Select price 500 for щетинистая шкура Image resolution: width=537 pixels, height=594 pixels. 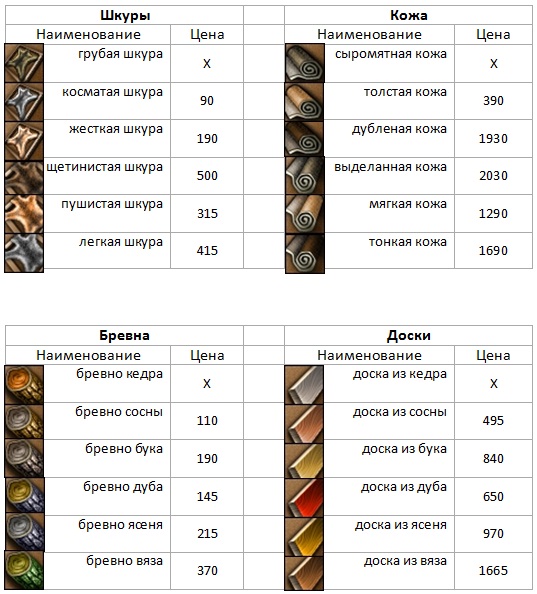tap(207, 176)
